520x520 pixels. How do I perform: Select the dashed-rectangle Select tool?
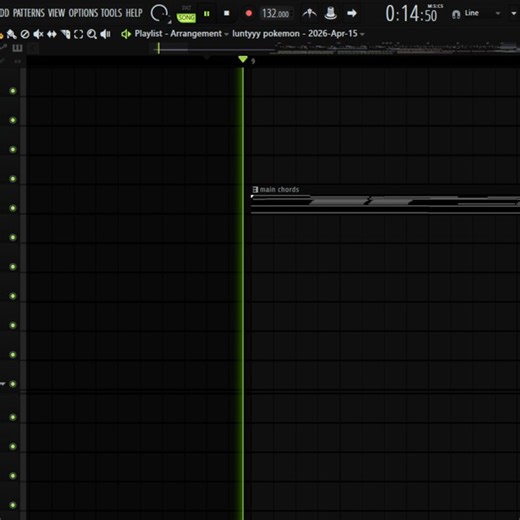tap(79, 34)
